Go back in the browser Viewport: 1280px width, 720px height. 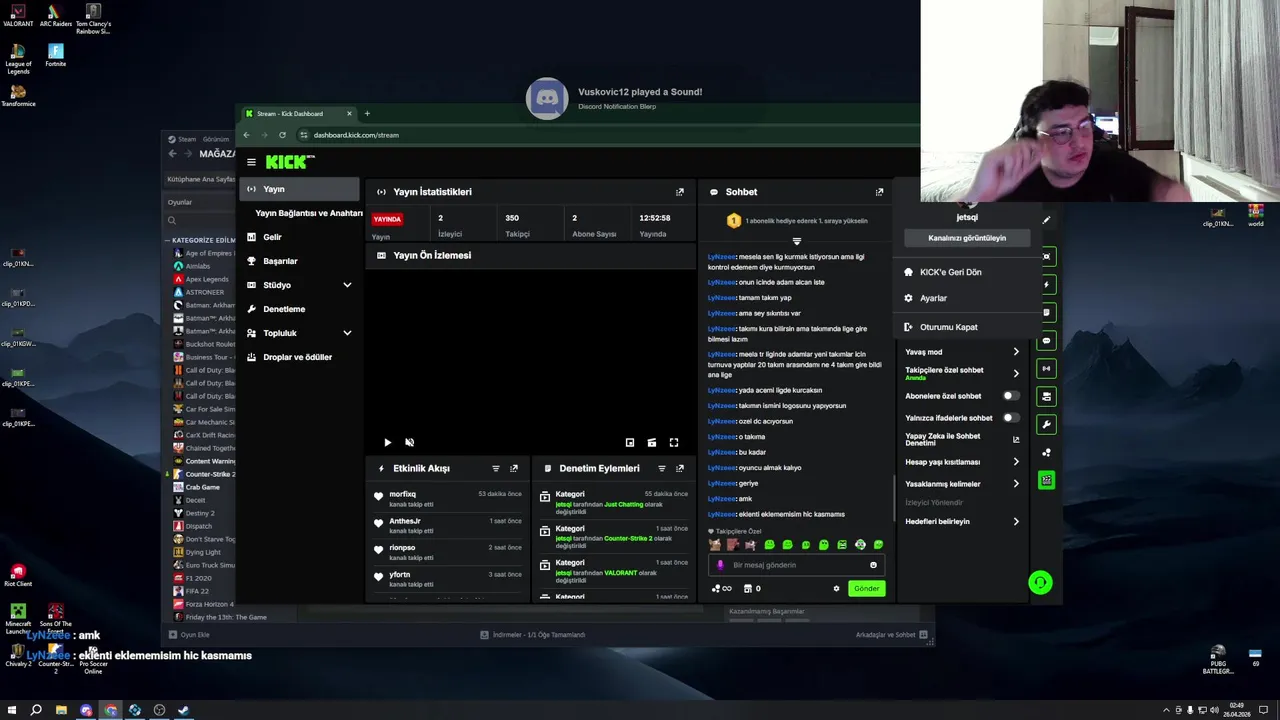coord(246,135)
